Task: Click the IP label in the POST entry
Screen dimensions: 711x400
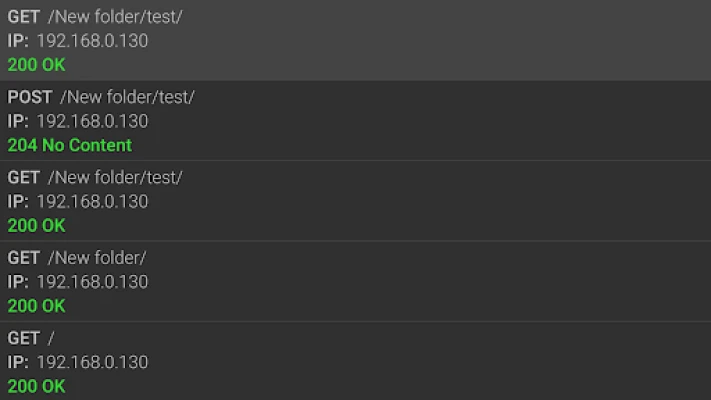Action: click(18, 121)
